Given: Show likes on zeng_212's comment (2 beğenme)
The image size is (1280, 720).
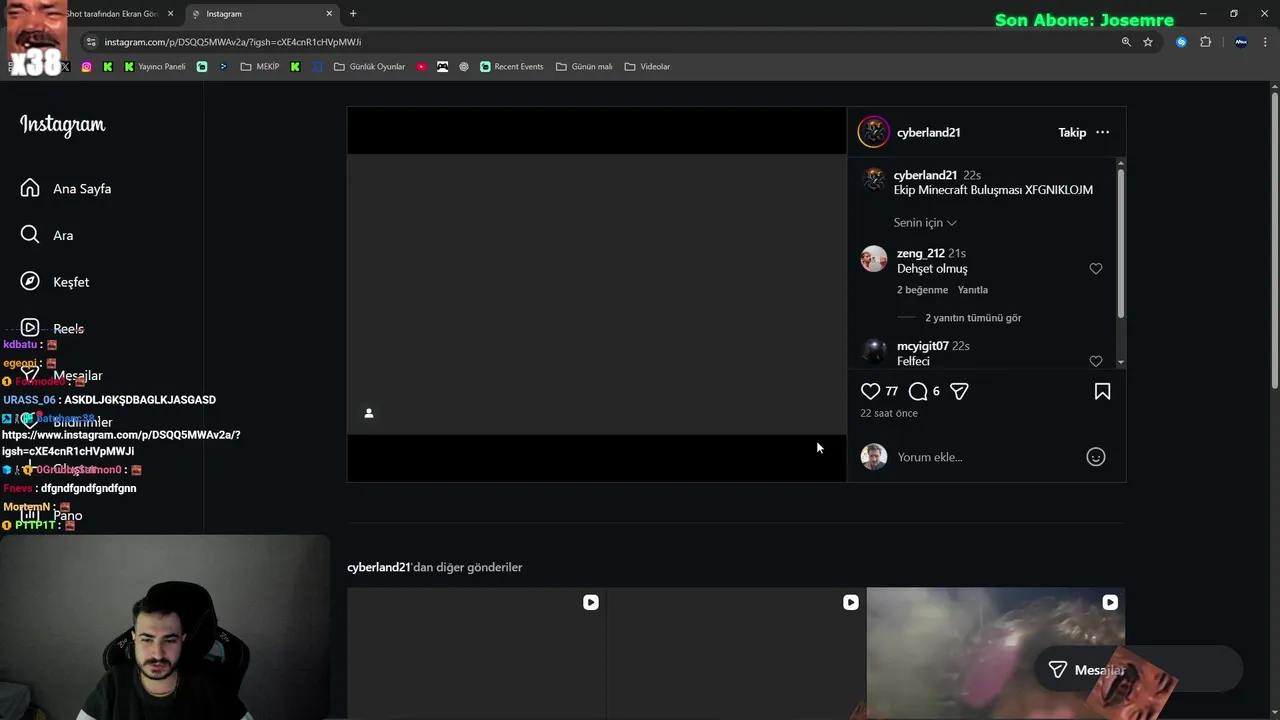Looking at the screenshot, I should point(922,290).
